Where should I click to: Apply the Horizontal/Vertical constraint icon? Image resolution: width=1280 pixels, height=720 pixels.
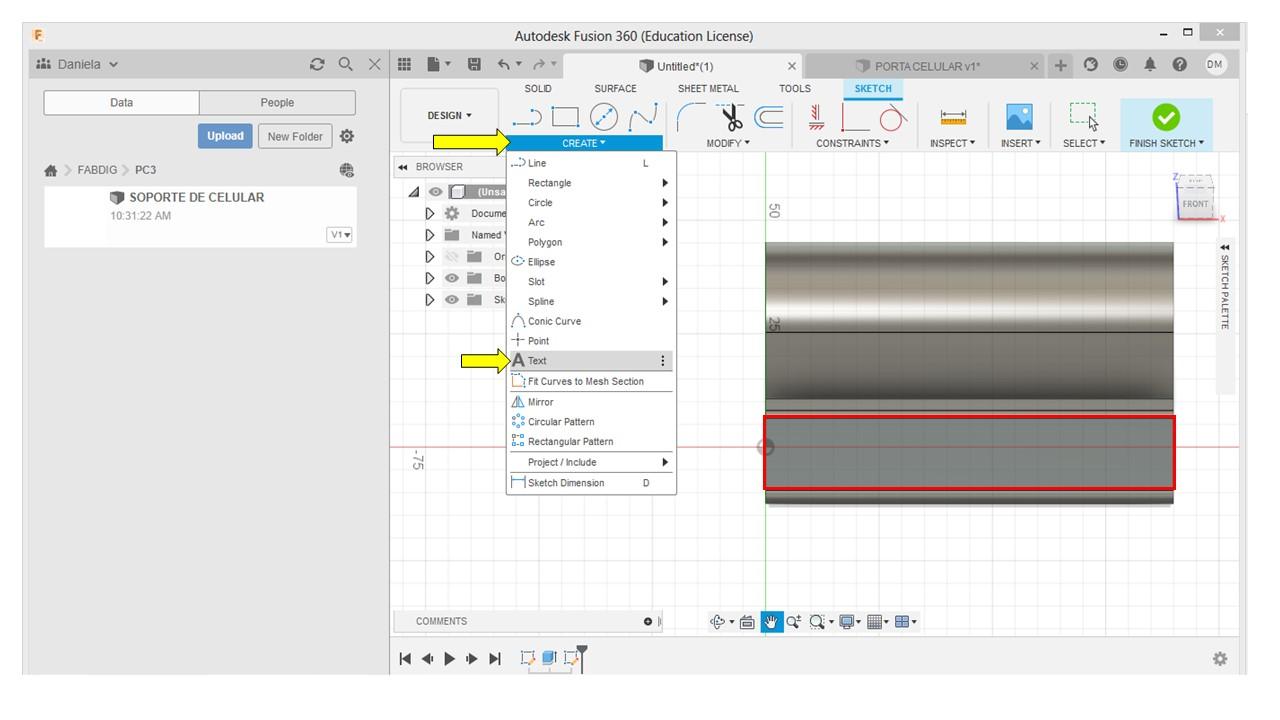click(817, 117)
